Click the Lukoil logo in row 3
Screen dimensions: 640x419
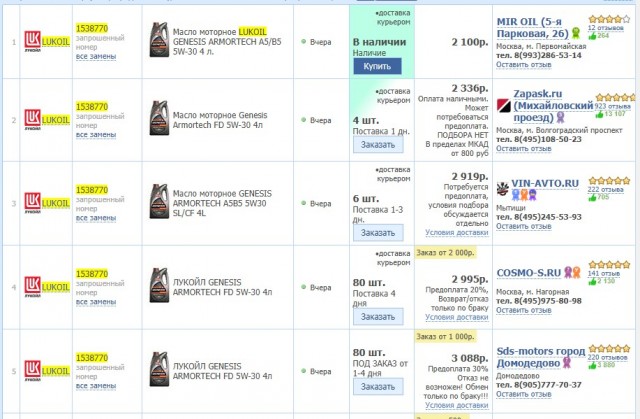coord(32,203)
